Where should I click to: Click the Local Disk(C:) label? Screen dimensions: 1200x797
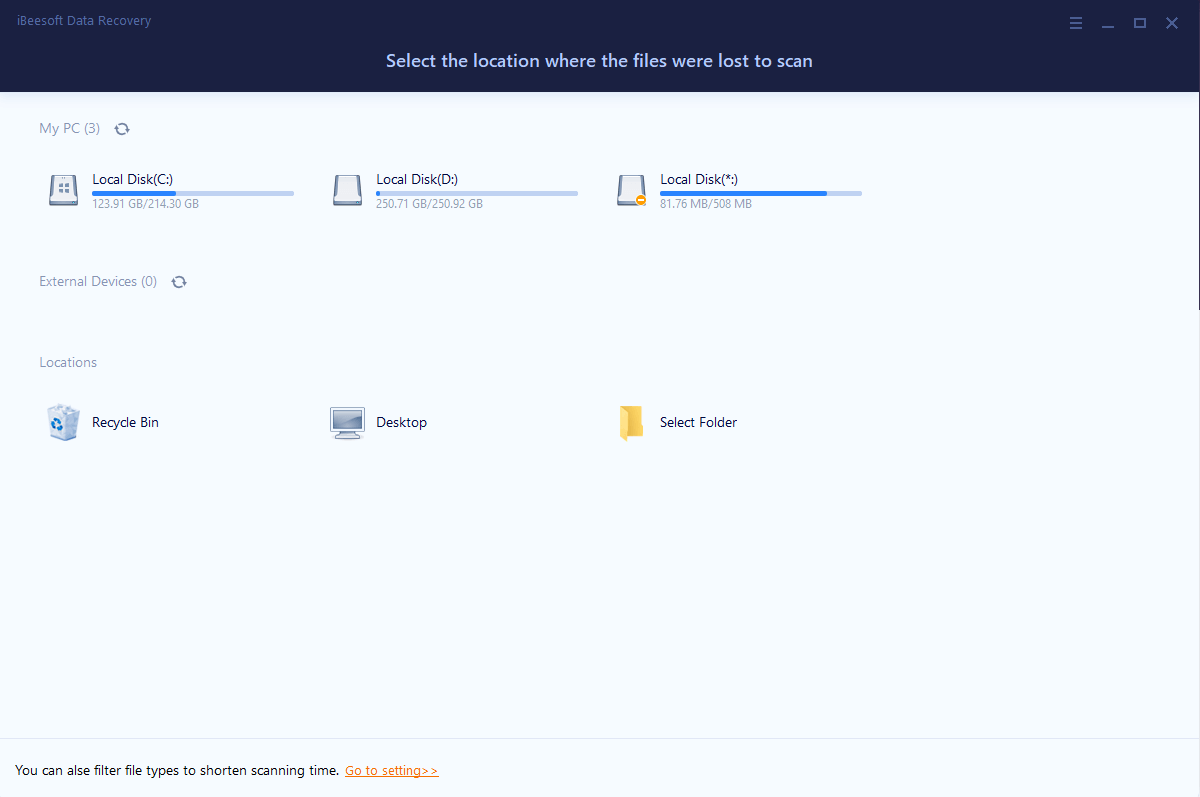click(x=133, y=179)
